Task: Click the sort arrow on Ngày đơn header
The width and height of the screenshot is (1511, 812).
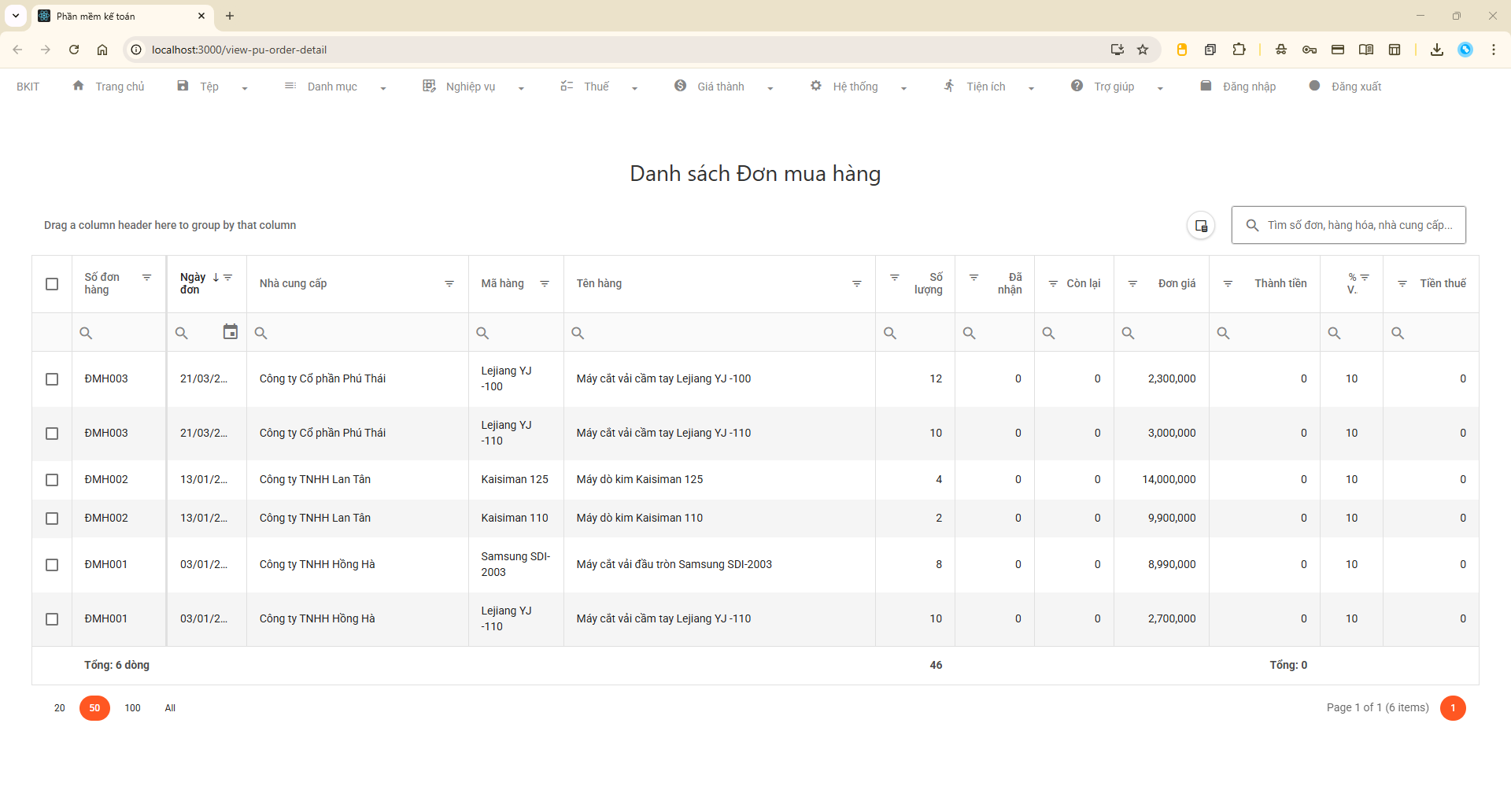Action: click(216, 277)
